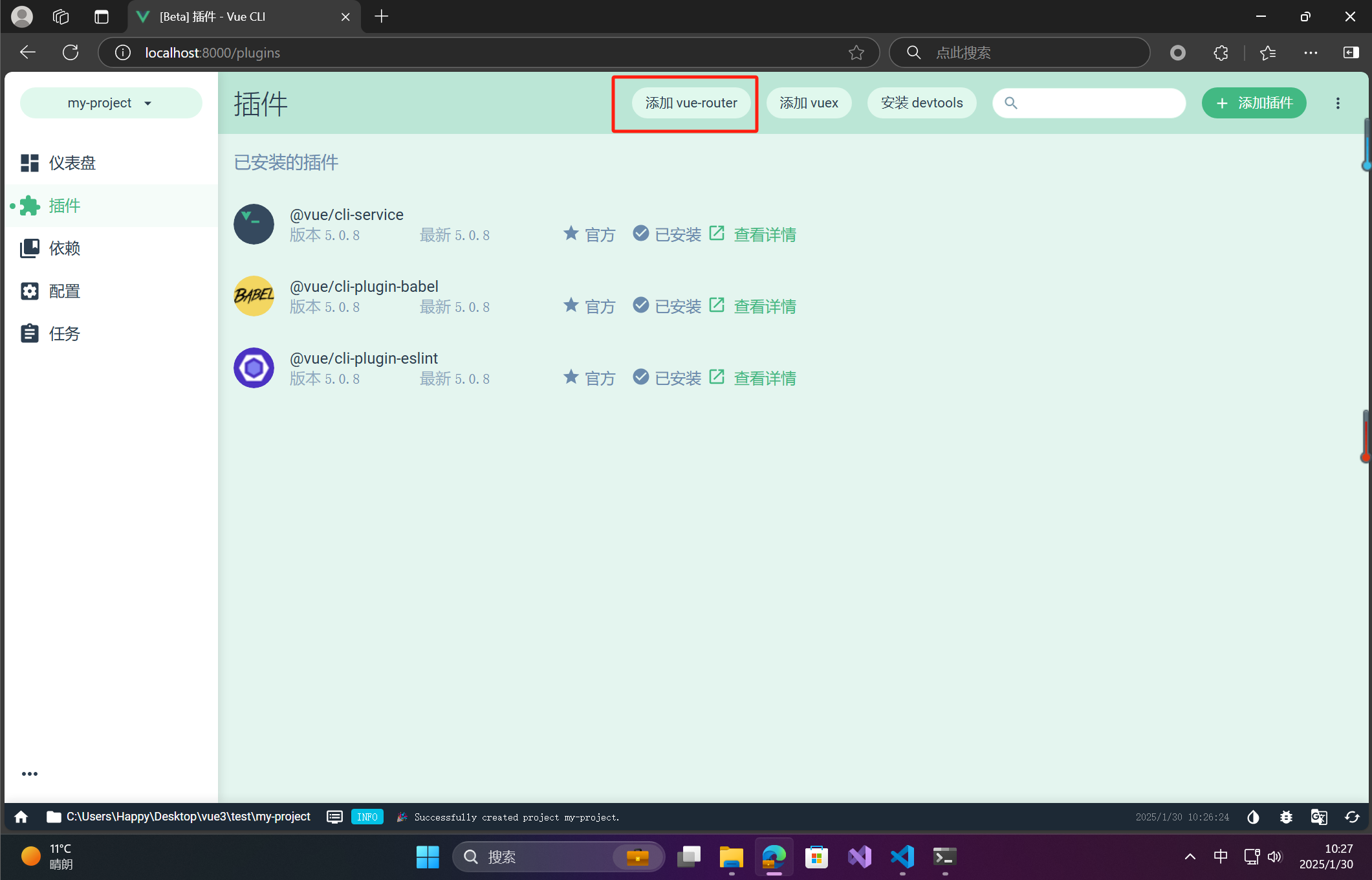Launch Visual Studio Code from the taskbar
The width and height of the screenshot is (1372, 880).
902,857
